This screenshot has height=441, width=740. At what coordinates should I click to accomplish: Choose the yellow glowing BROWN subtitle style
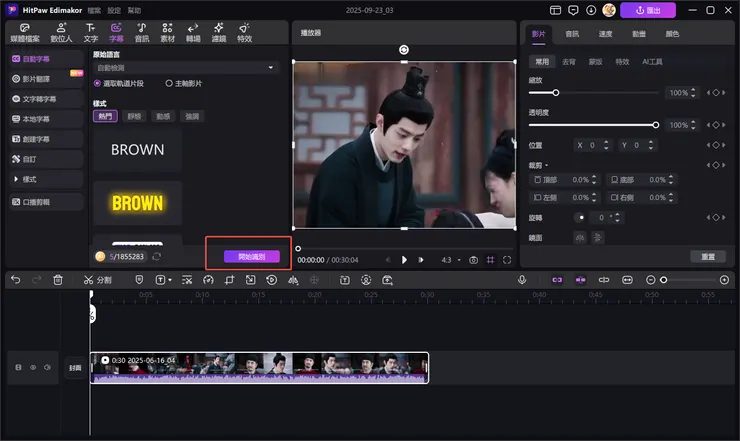(137, 203)
